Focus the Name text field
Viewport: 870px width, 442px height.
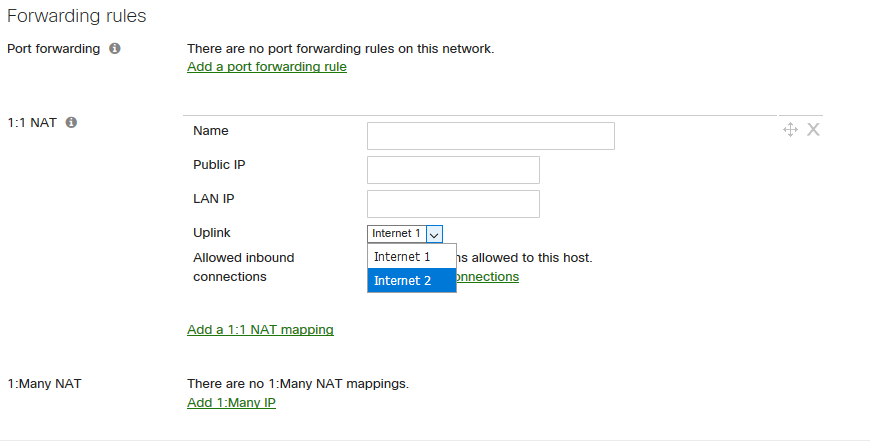[x=490, y=136]
